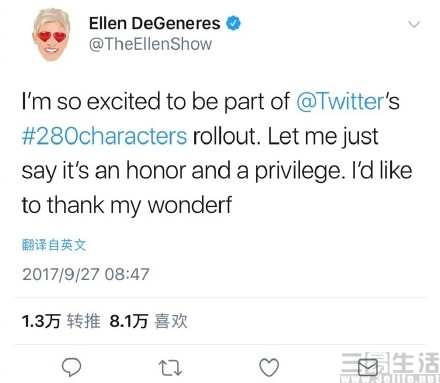Click the 喜欢 label beside 8.1万
This screenshot has height=383, width=440.
[x=171, y=321]
